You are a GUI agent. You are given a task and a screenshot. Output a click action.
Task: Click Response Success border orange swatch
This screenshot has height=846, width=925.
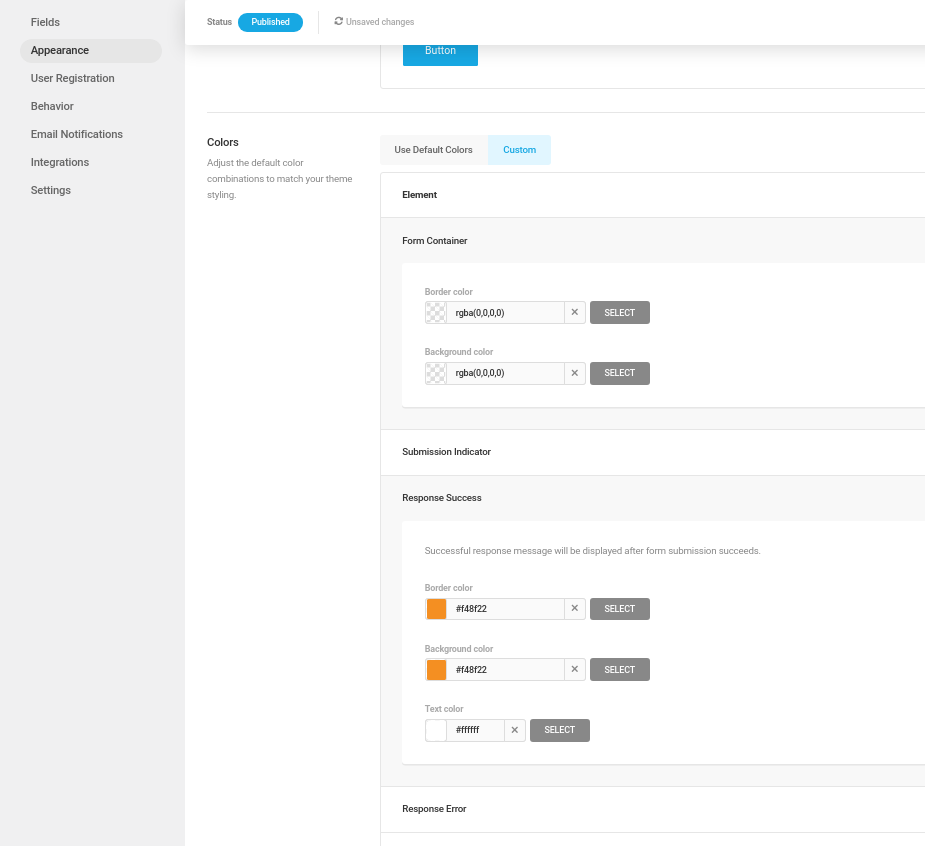point(436,609)
